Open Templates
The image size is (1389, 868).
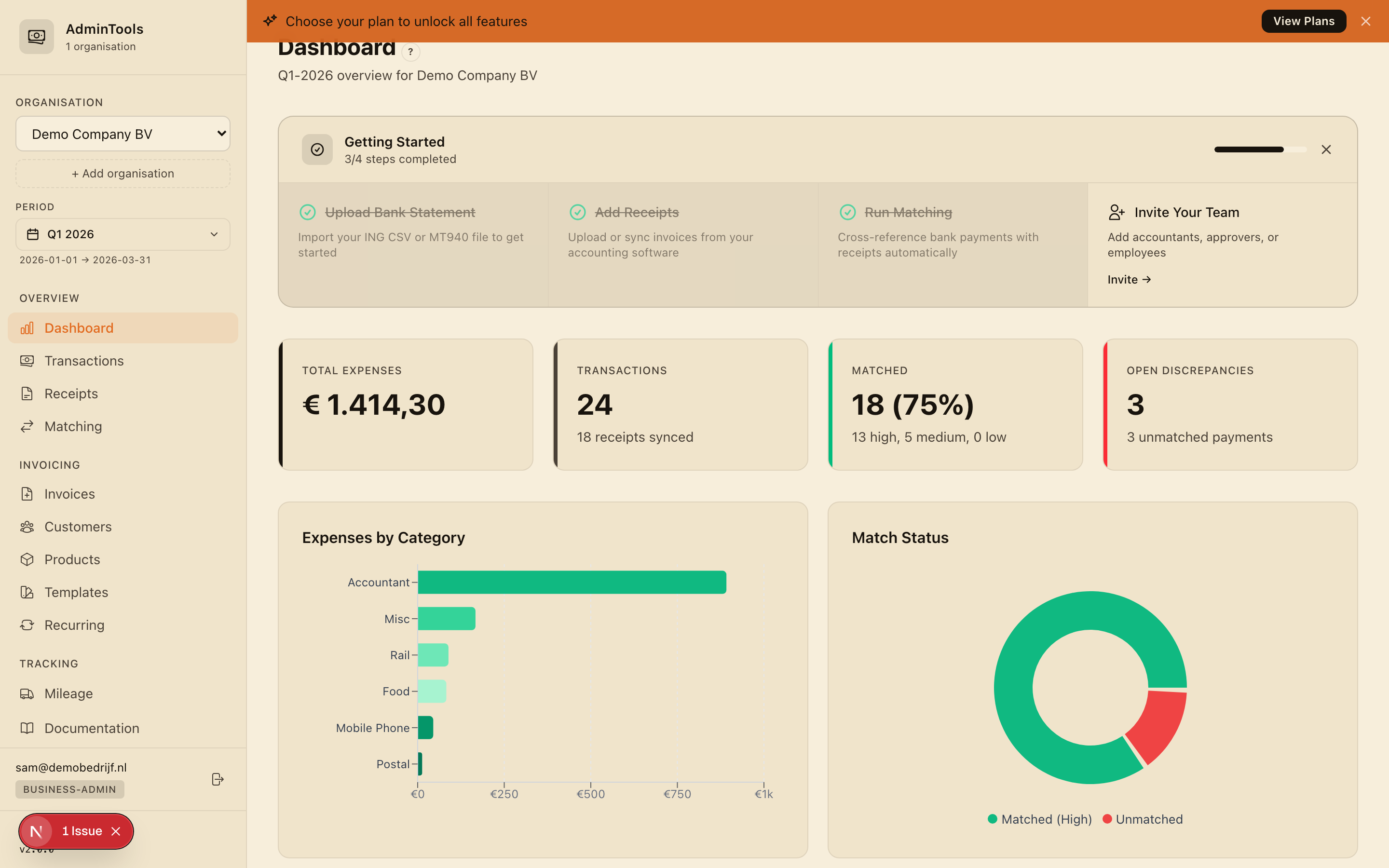pyautogui.click(x=123, y=592)
